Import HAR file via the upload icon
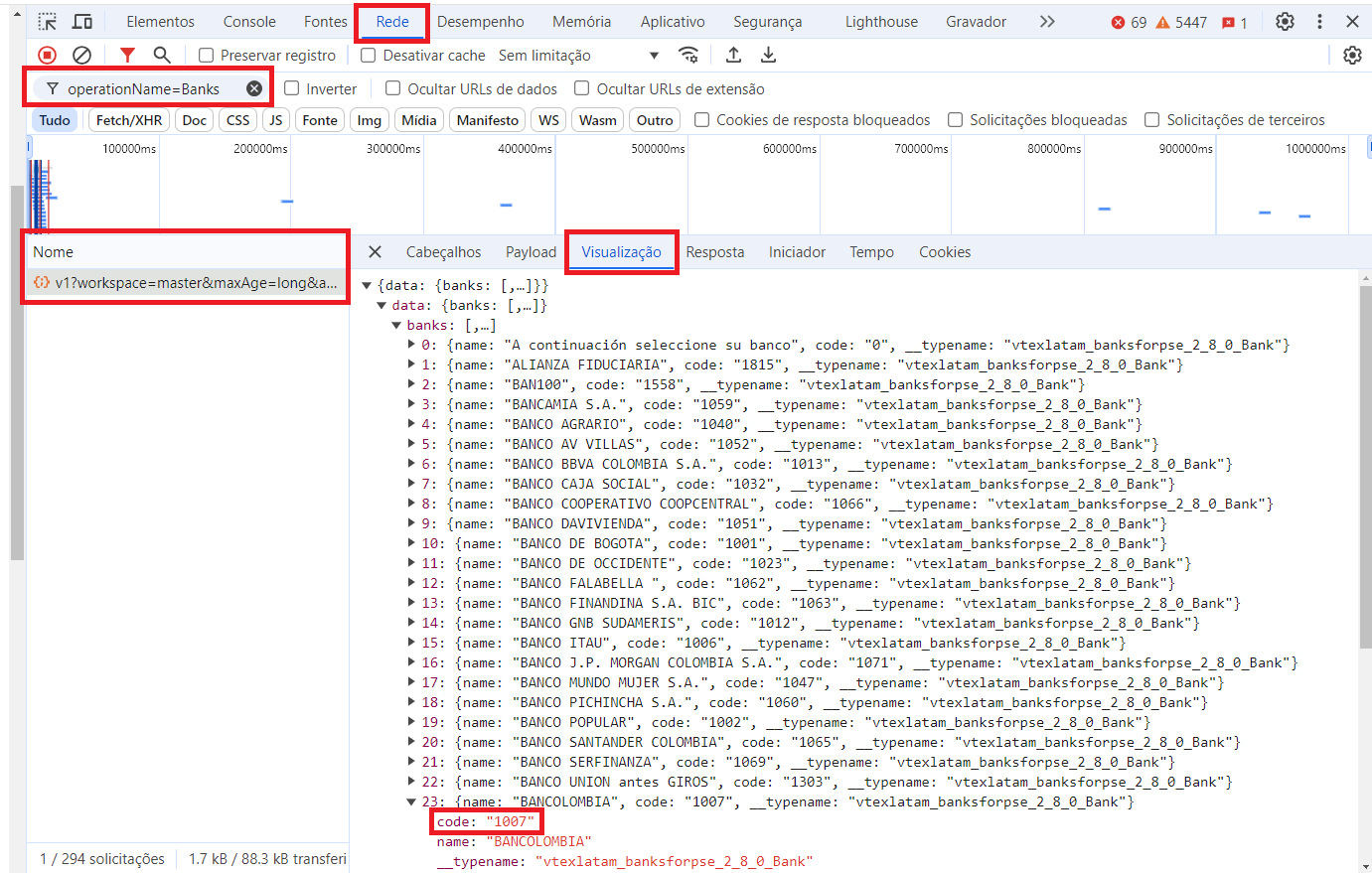Screen dimensions: 1372x873 733,55
